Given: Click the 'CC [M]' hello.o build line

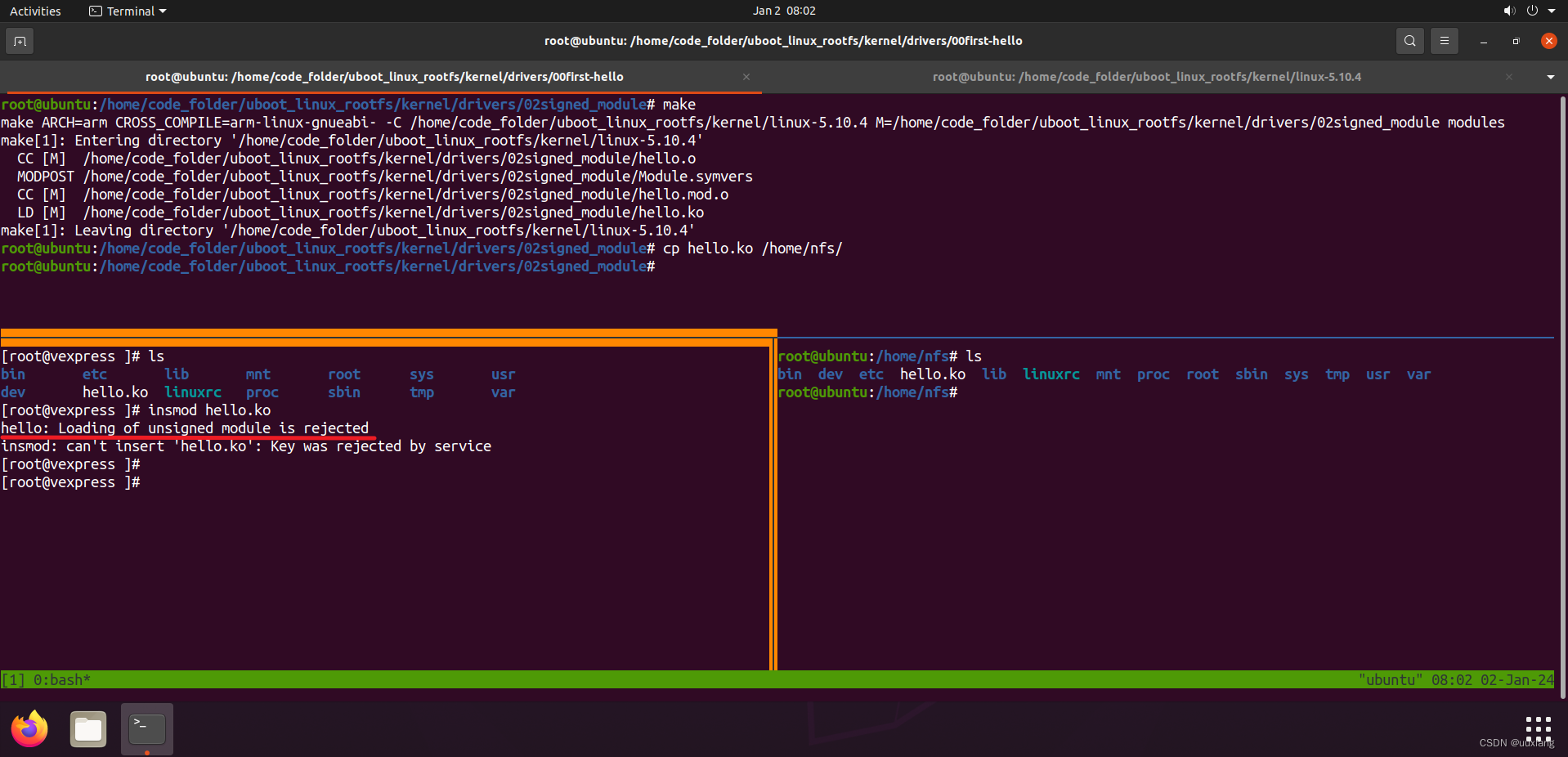Looking at the screenshot, I should (356, 159).
